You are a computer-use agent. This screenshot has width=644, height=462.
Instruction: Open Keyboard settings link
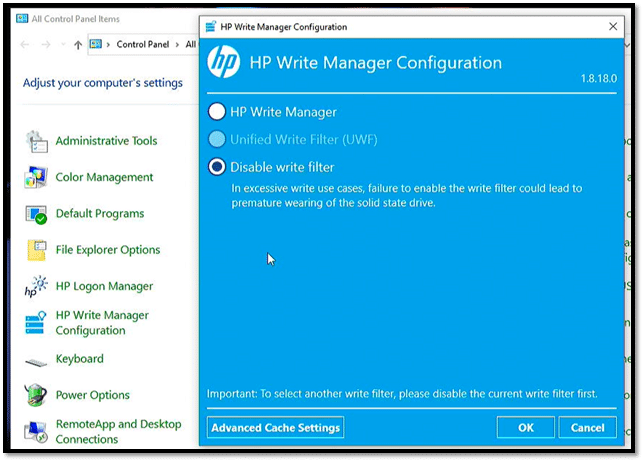tap(80, 359)
